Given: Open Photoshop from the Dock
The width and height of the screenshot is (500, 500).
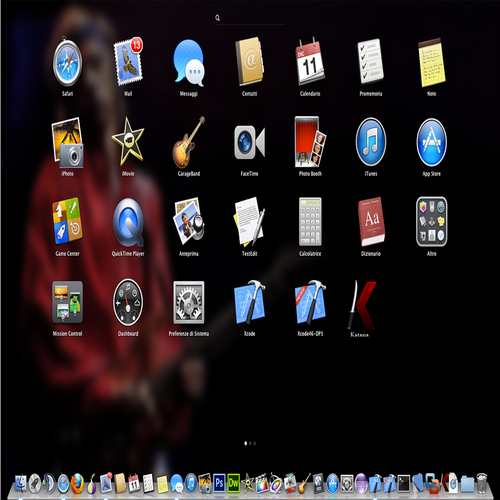Looking at the screenshot, I should [219, 483].
